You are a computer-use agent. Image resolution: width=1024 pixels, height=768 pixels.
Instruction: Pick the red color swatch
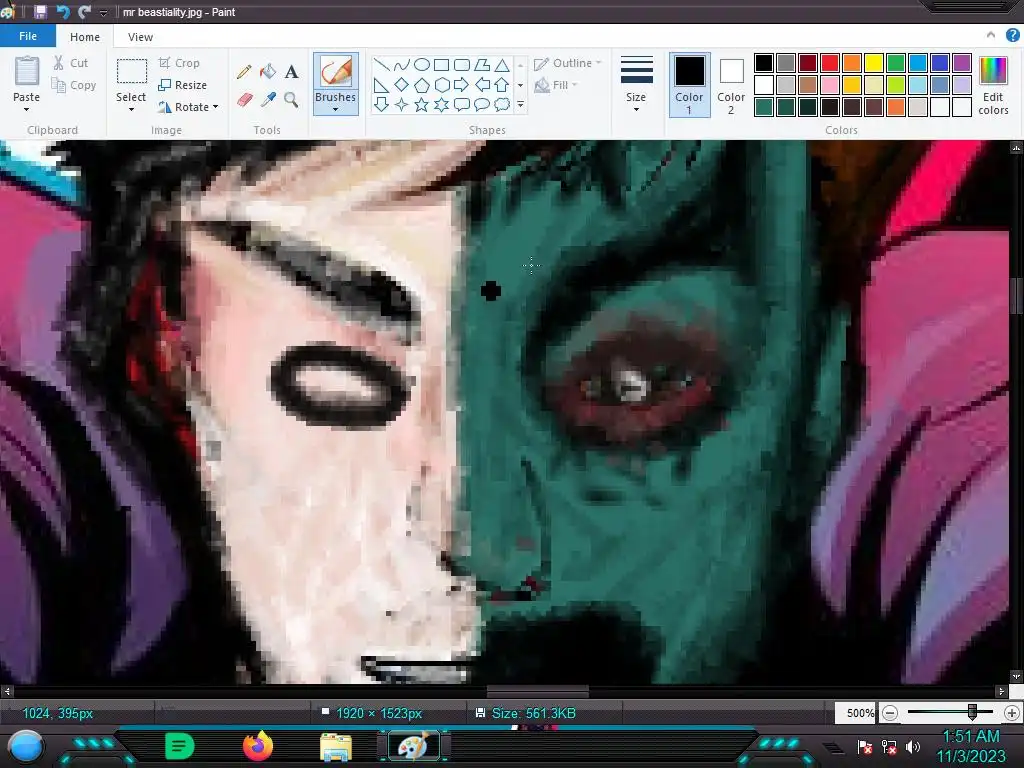coord(830,63)
